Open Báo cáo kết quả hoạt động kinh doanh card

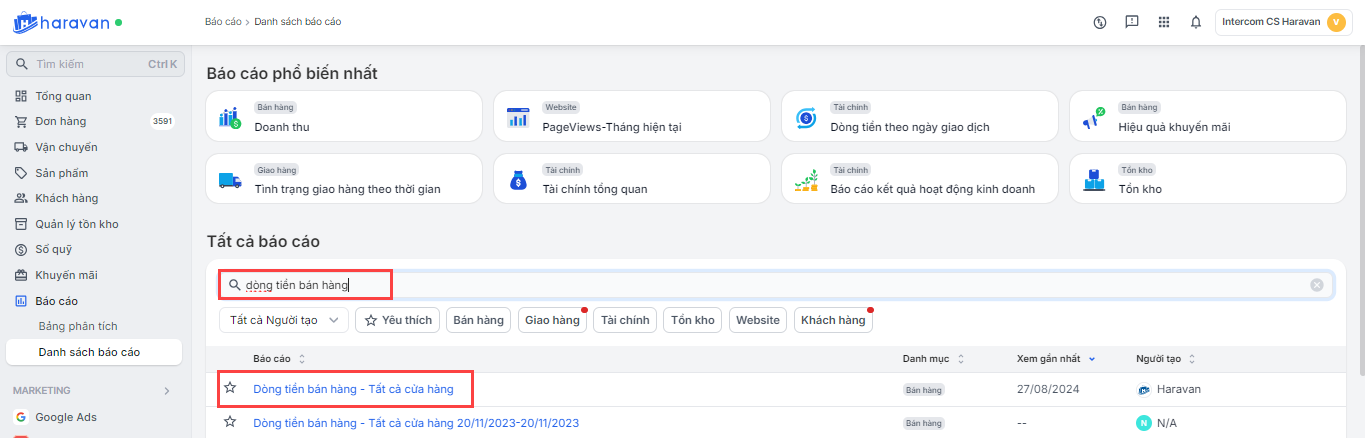tap(920, 179)
